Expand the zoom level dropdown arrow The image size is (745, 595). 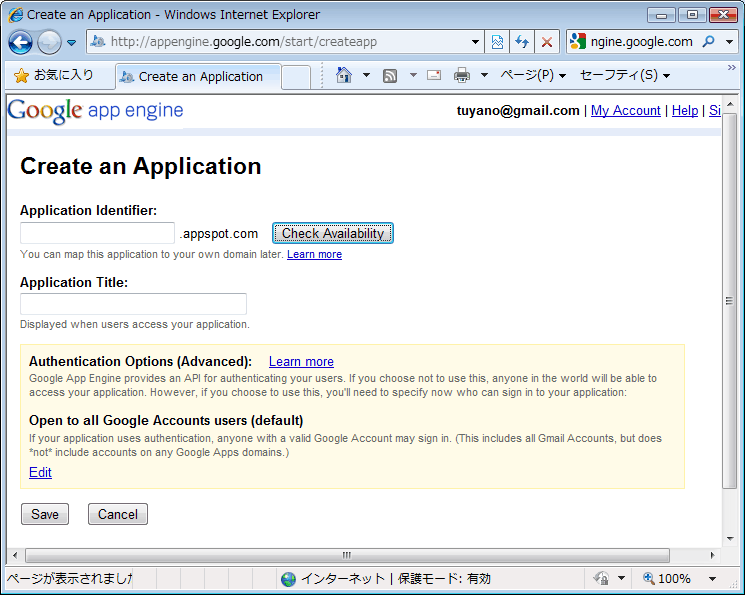(712, 578)
